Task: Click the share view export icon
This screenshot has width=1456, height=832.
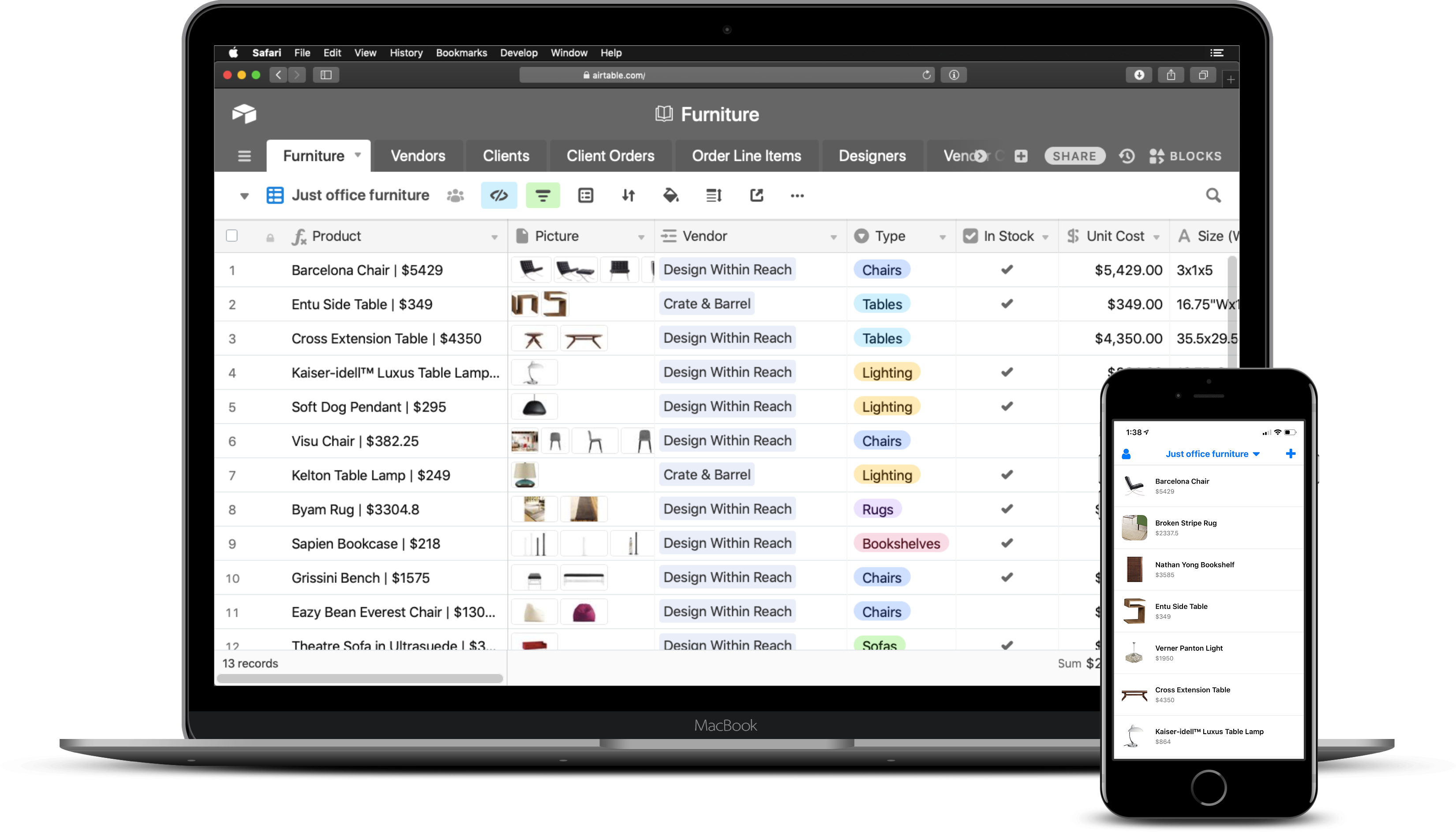Action: click(756, 195)
